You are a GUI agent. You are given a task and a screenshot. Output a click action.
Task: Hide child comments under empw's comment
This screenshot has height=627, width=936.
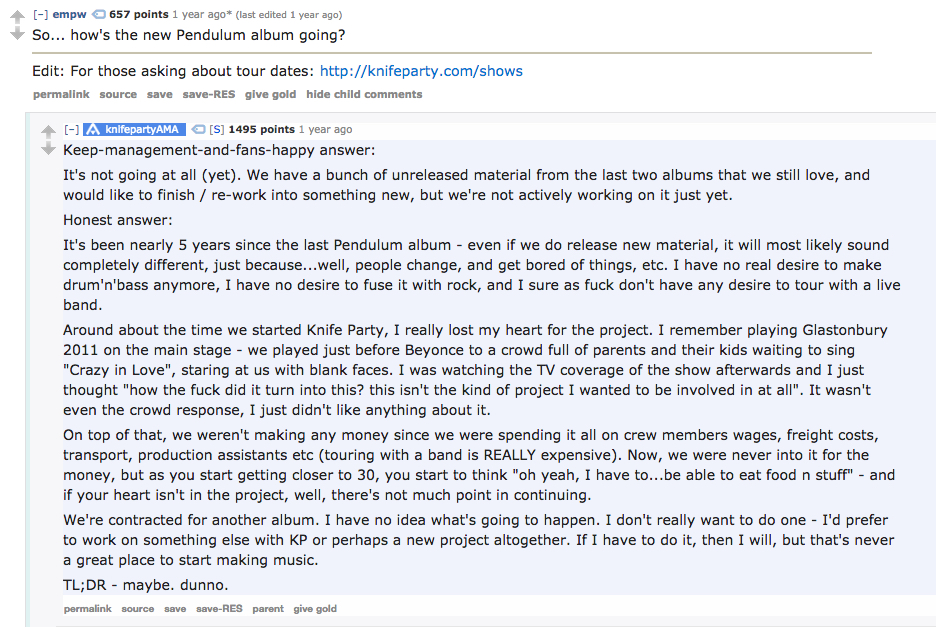click(364, 94)
